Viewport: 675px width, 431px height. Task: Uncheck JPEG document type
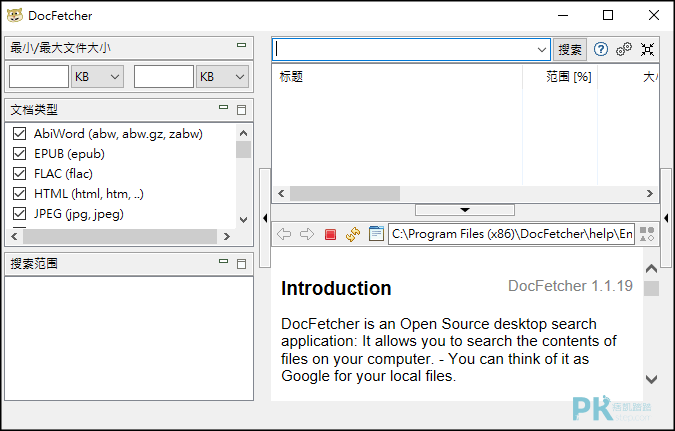tap(19, 214)
